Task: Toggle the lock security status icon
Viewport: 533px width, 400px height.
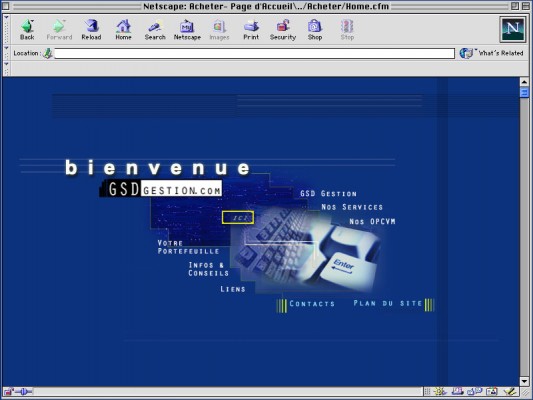Action: pos(8,392)
